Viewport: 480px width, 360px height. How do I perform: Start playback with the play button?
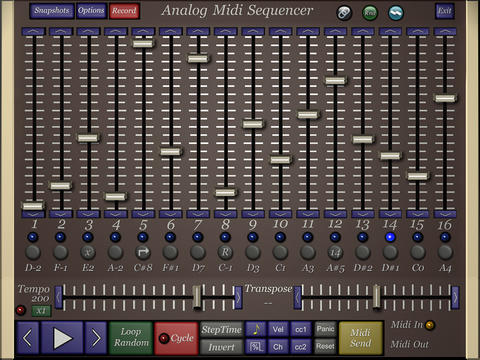[x=62, y=338]
